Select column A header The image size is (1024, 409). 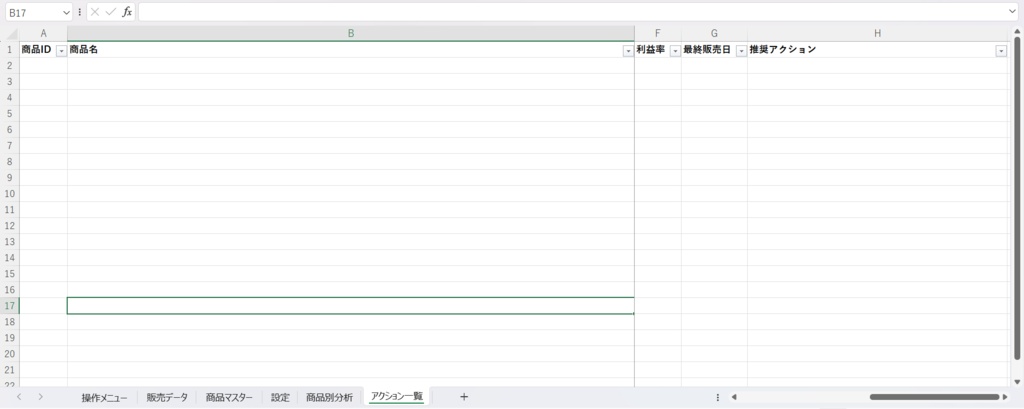click(x=44, y=33)
